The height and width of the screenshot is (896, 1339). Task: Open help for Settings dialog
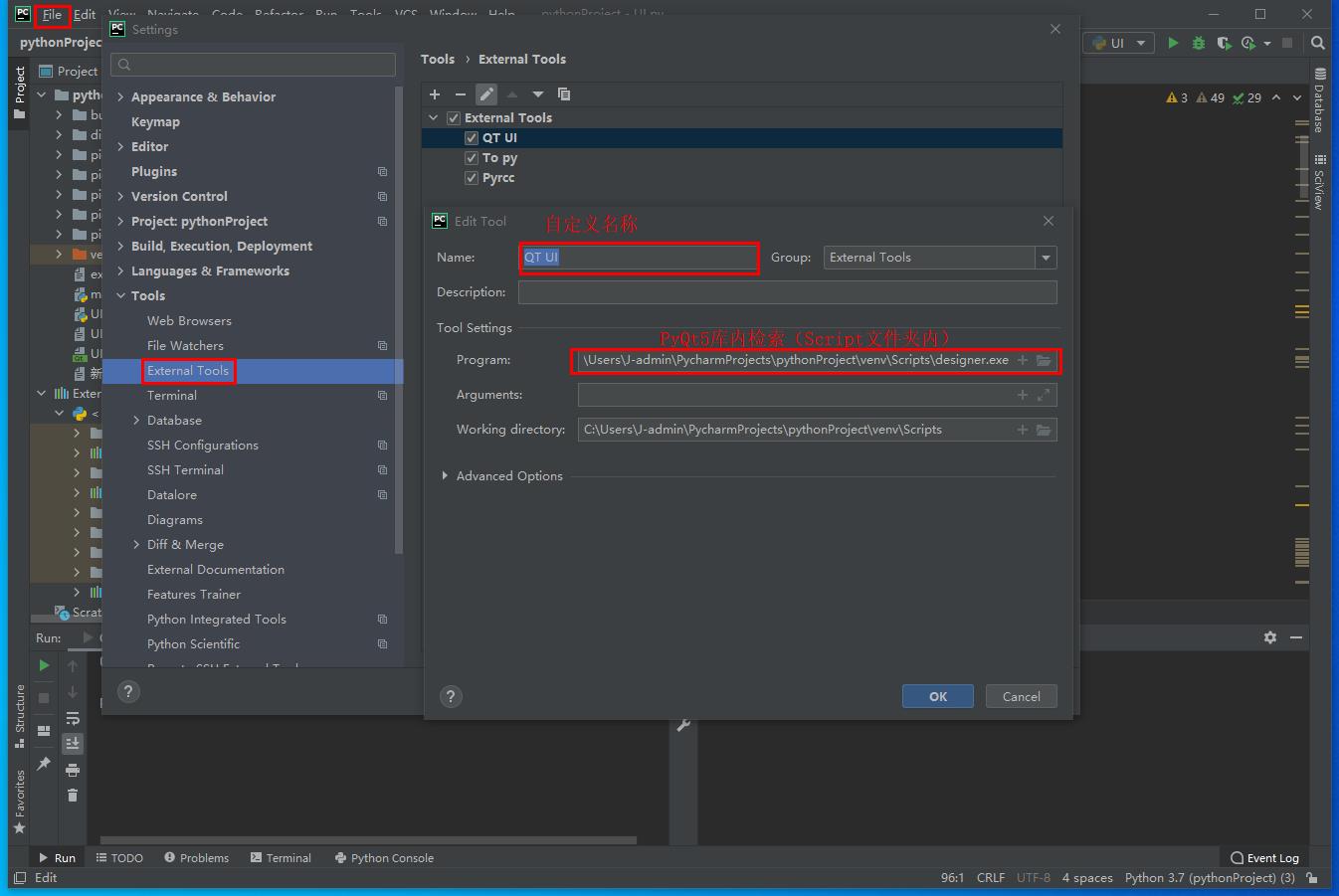(128, 691)
